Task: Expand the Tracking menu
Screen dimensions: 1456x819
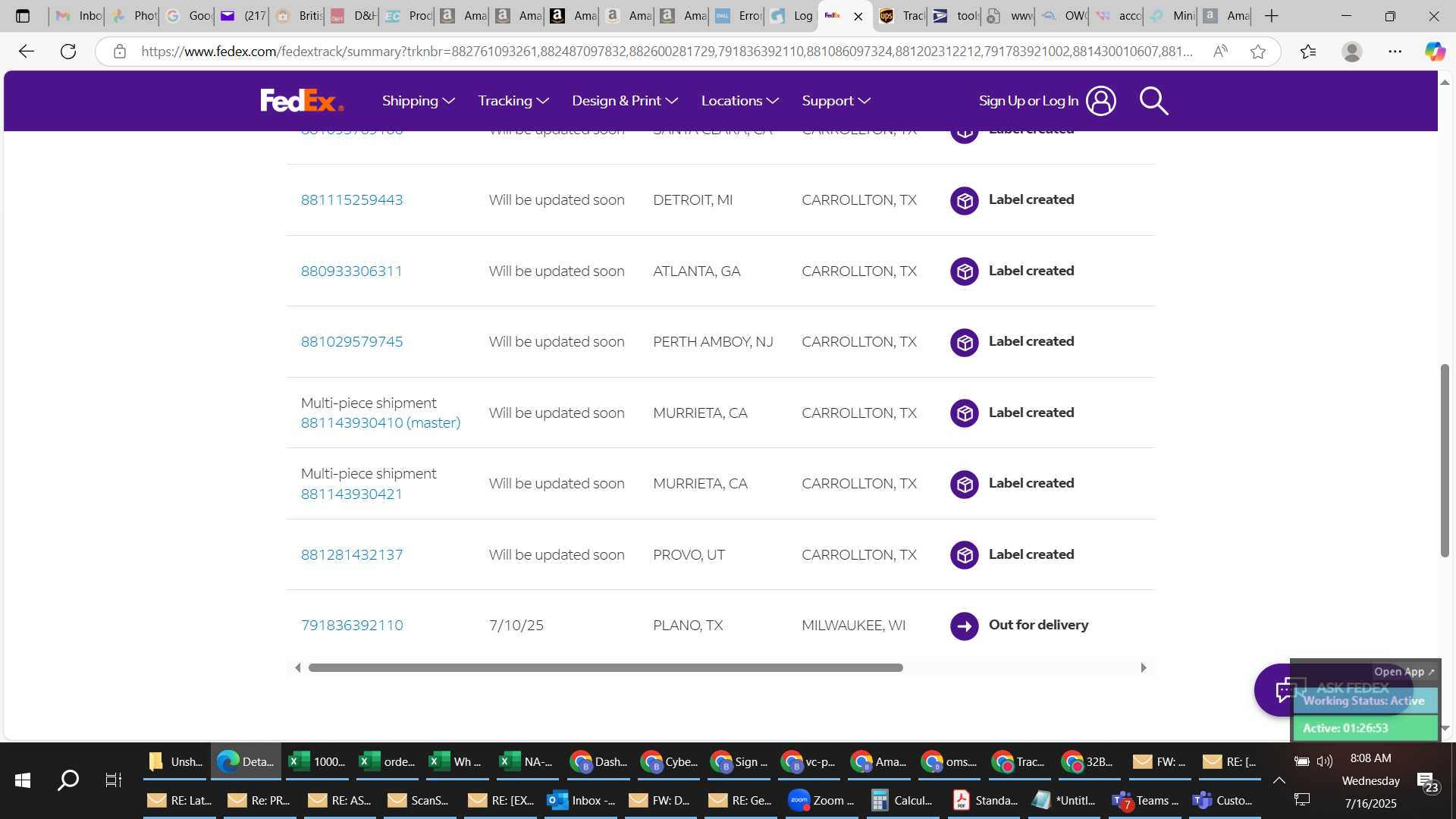Action: click(513, 101)
